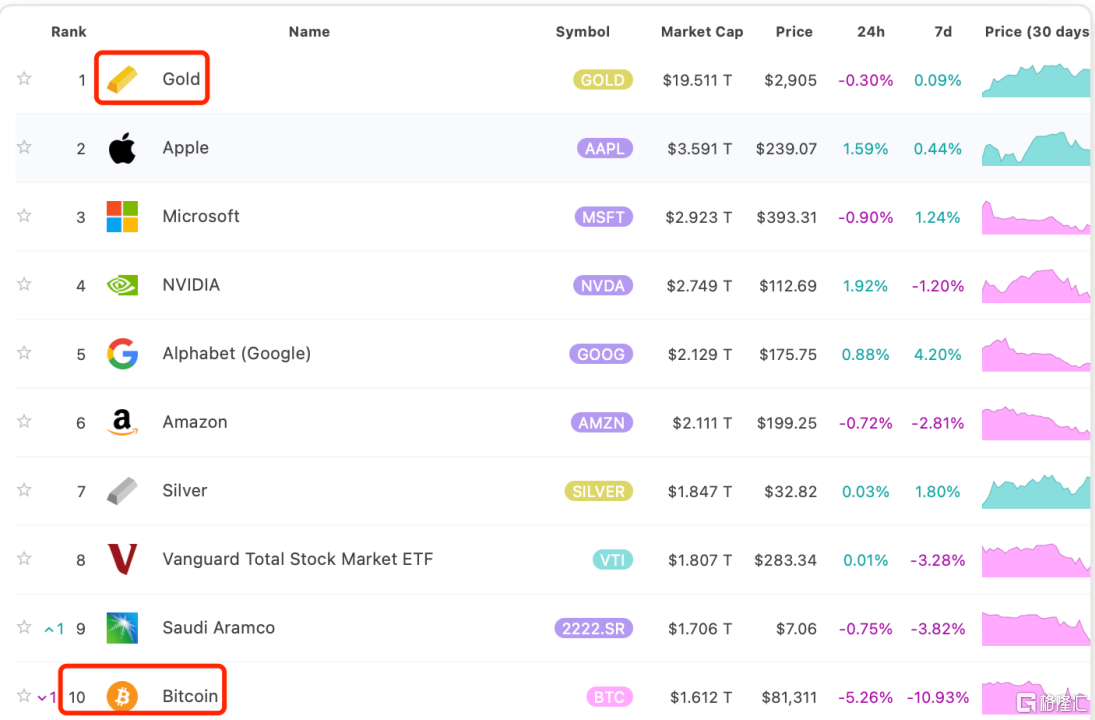The height and width of the screenshot is (720, 1095).
Task: Open the Microsoft name link
Action: (201, 216)
